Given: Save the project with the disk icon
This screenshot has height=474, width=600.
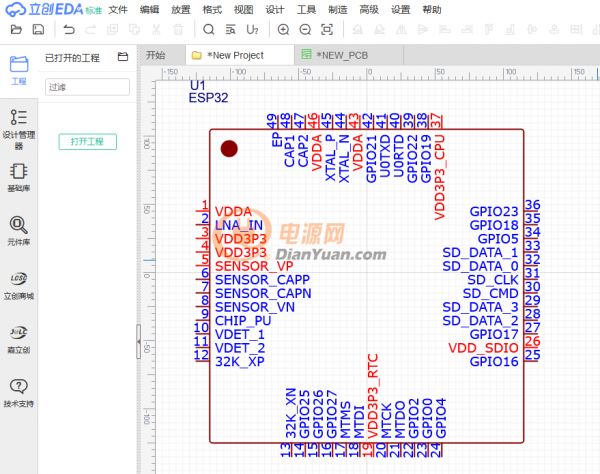Looking at the screenshot, I should pos(38,29).
